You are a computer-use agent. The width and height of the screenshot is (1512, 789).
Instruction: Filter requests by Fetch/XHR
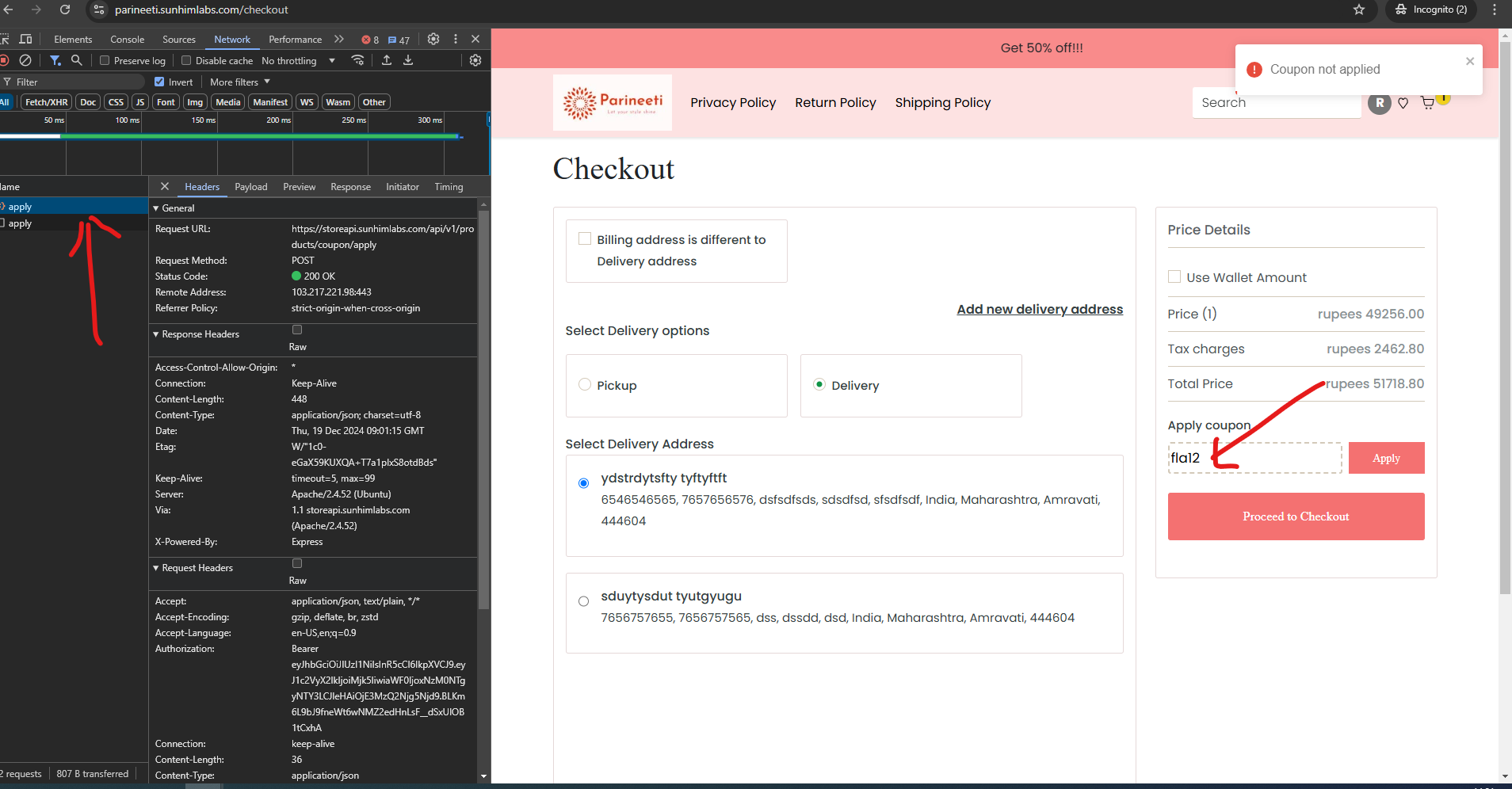click(x=46, y=102)
